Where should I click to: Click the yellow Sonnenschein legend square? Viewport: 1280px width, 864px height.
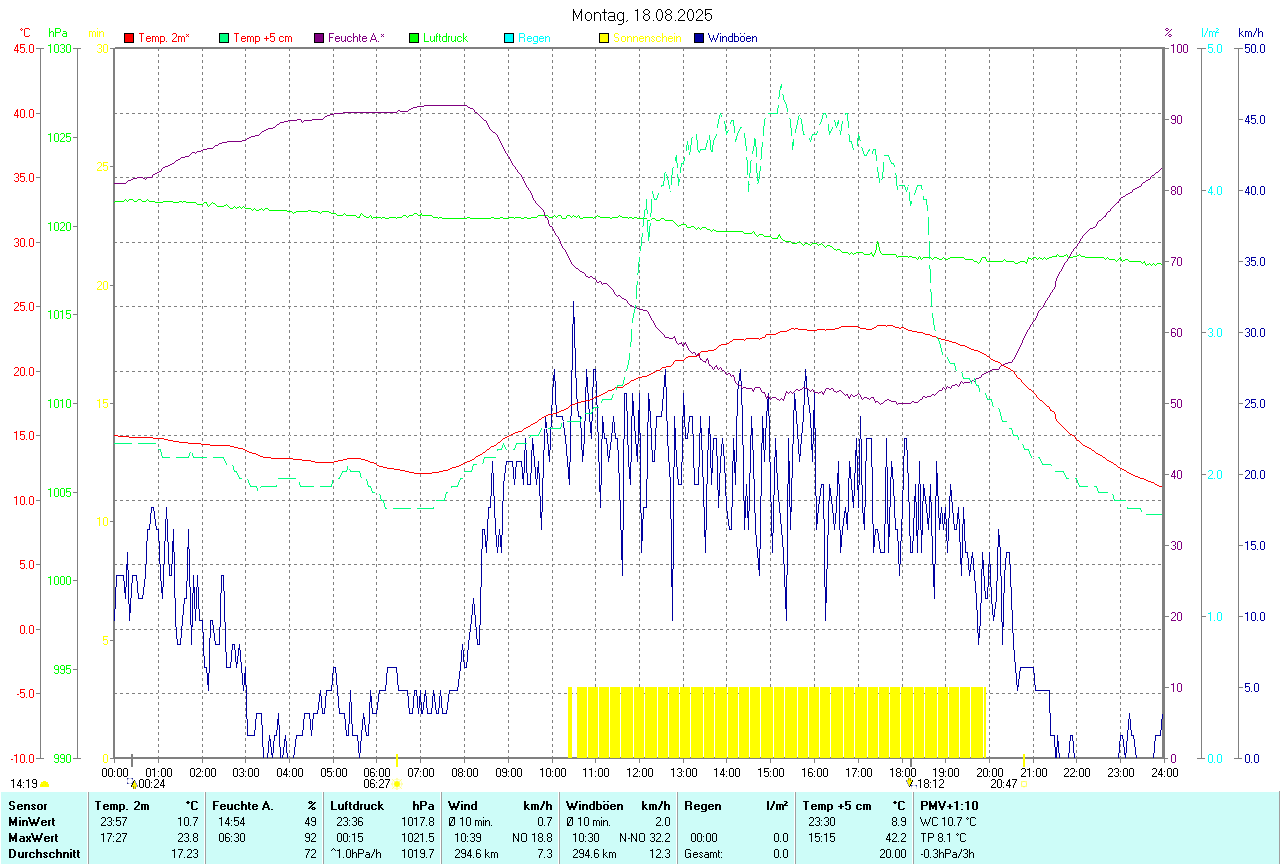(x=604, y=38)
